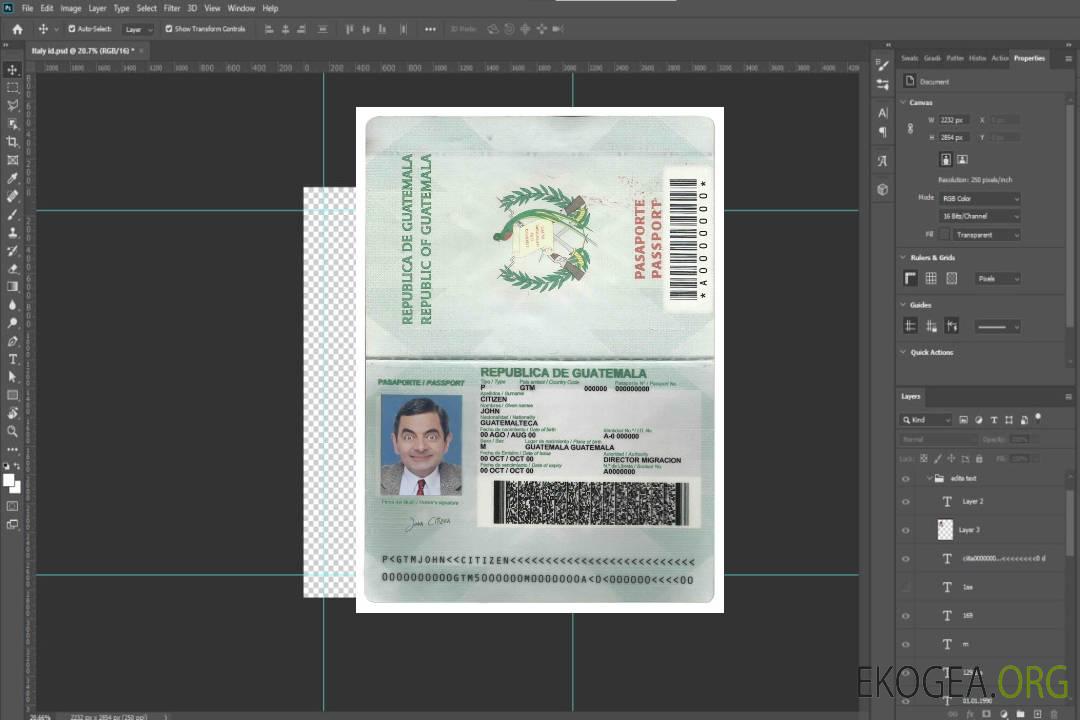Screen dimensions: 1080x720
Task: Toggle the rulers button in Rulers & Grids
Action: pyautogui.click(x=910, y=278)
